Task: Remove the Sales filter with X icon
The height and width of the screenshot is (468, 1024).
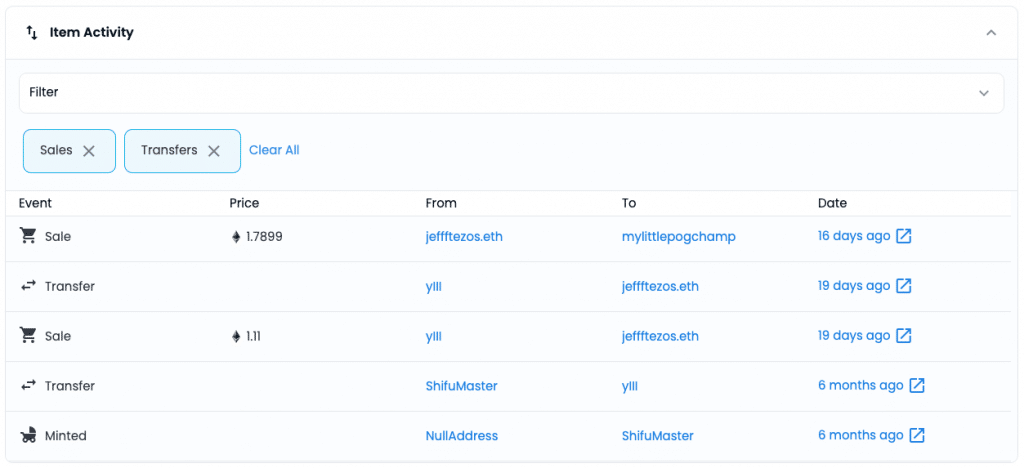Action: pos(89,151)
